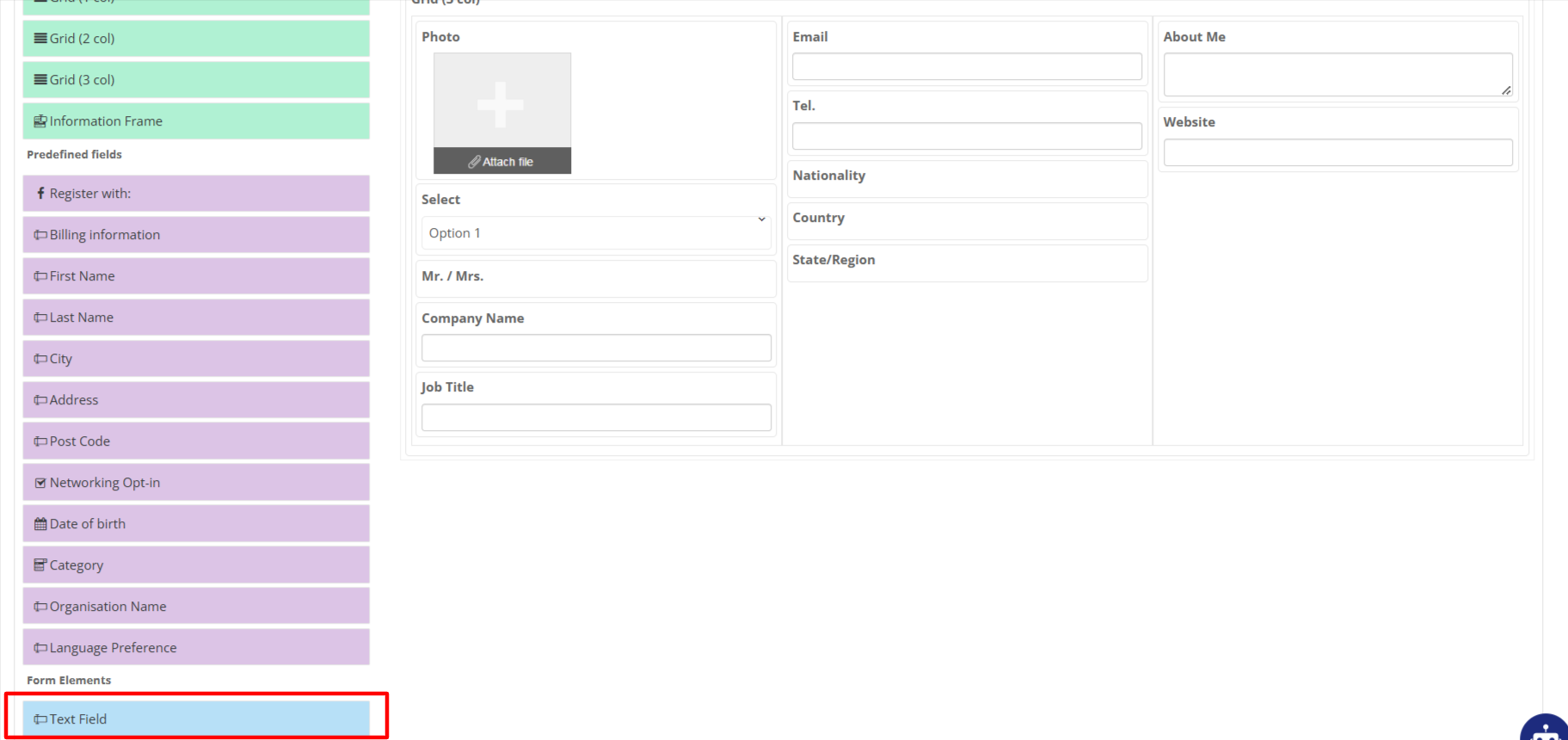Focus the Company Name text box

point(596,348)
